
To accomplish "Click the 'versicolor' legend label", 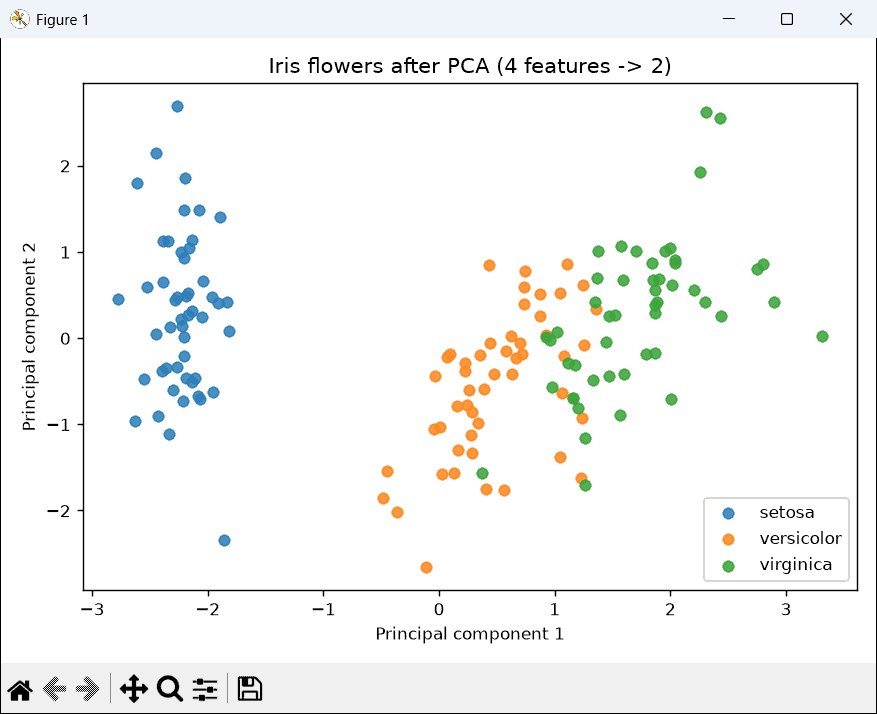I will point(800,538).
